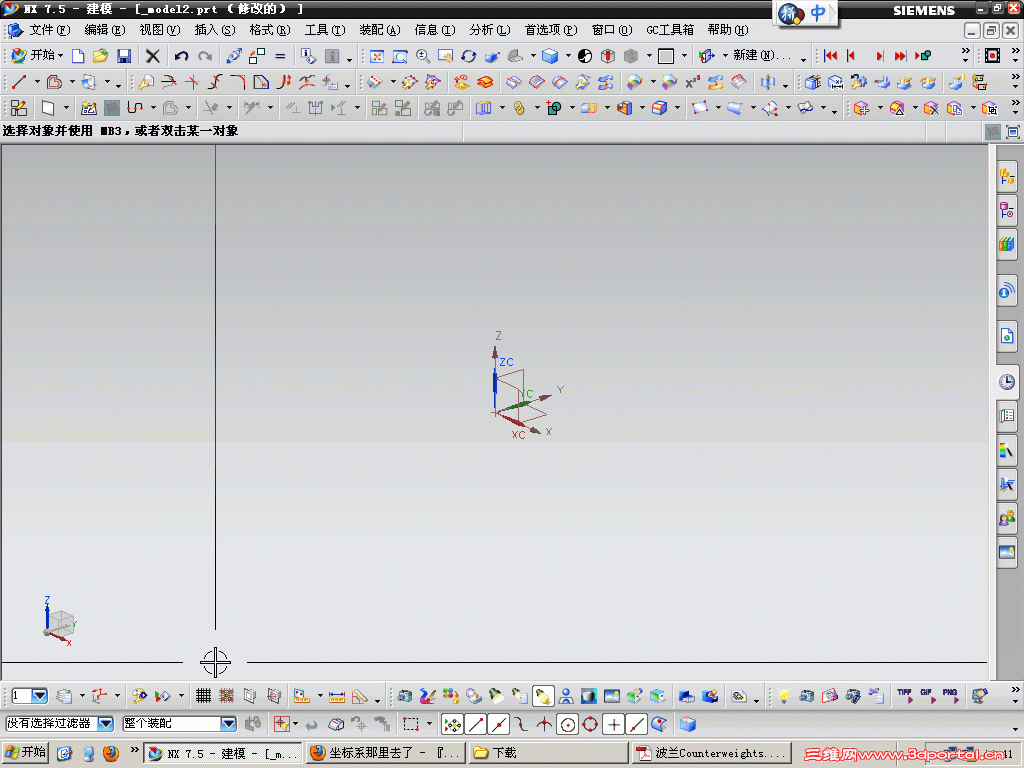Expand the Unite boolean dropdown arrow

coord(571,108)
